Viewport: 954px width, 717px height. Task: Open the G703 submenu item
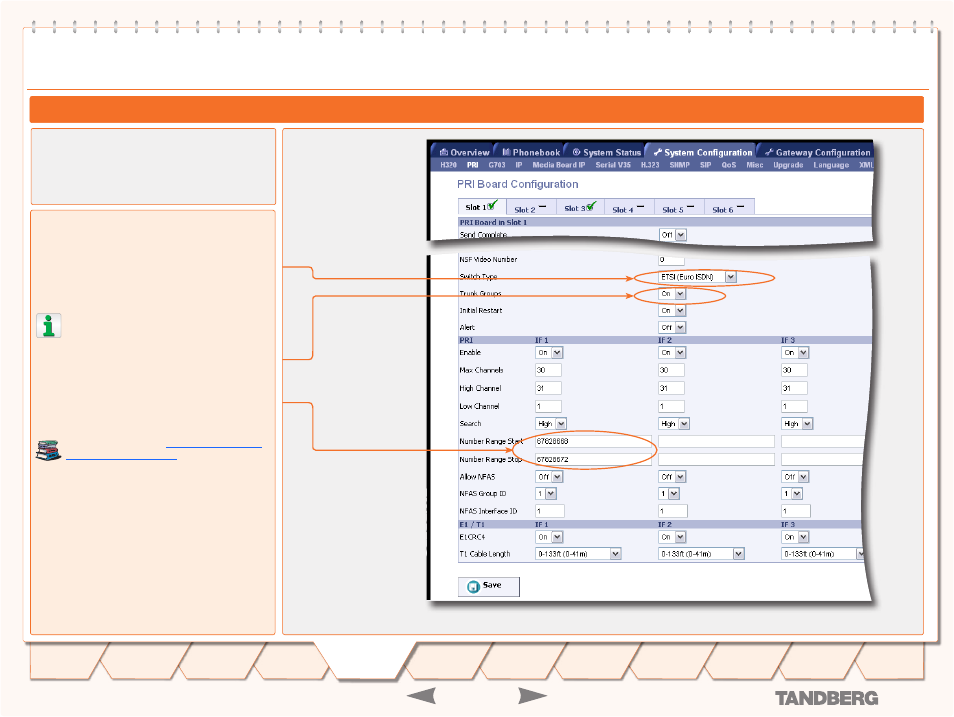(497, 165)
